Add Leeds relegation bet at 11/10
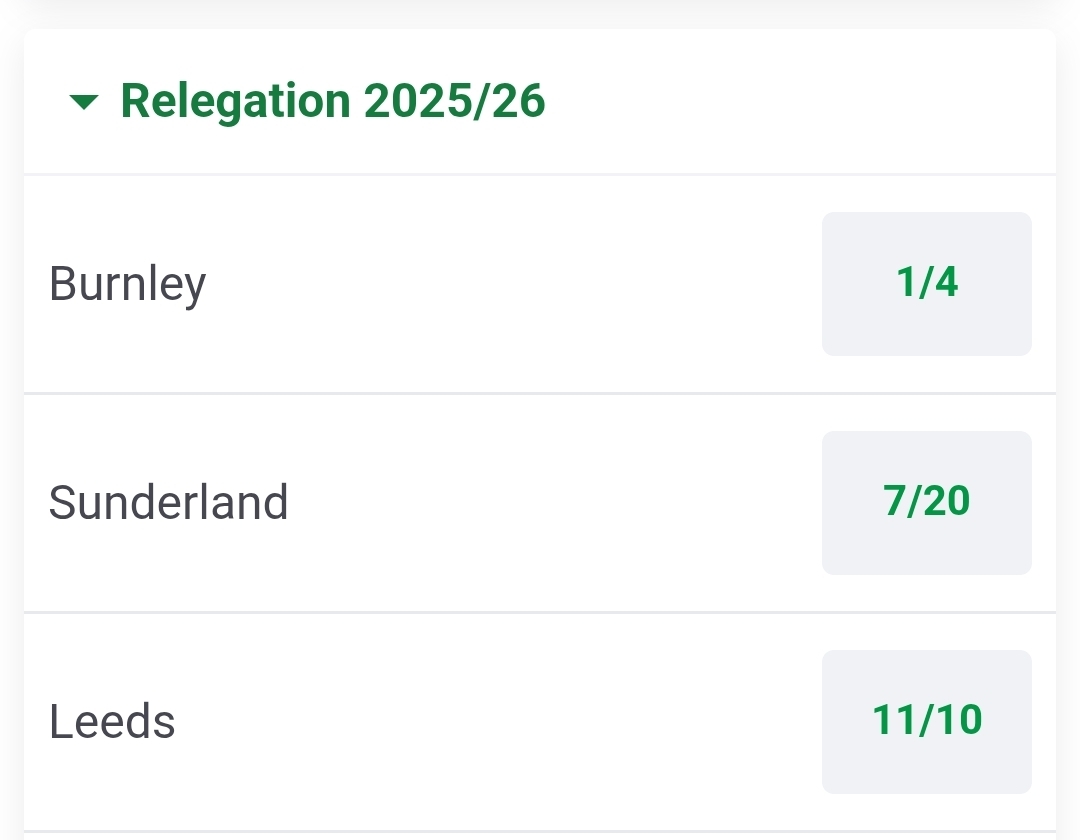This screenshot has height=840, width=1080. 926,721
